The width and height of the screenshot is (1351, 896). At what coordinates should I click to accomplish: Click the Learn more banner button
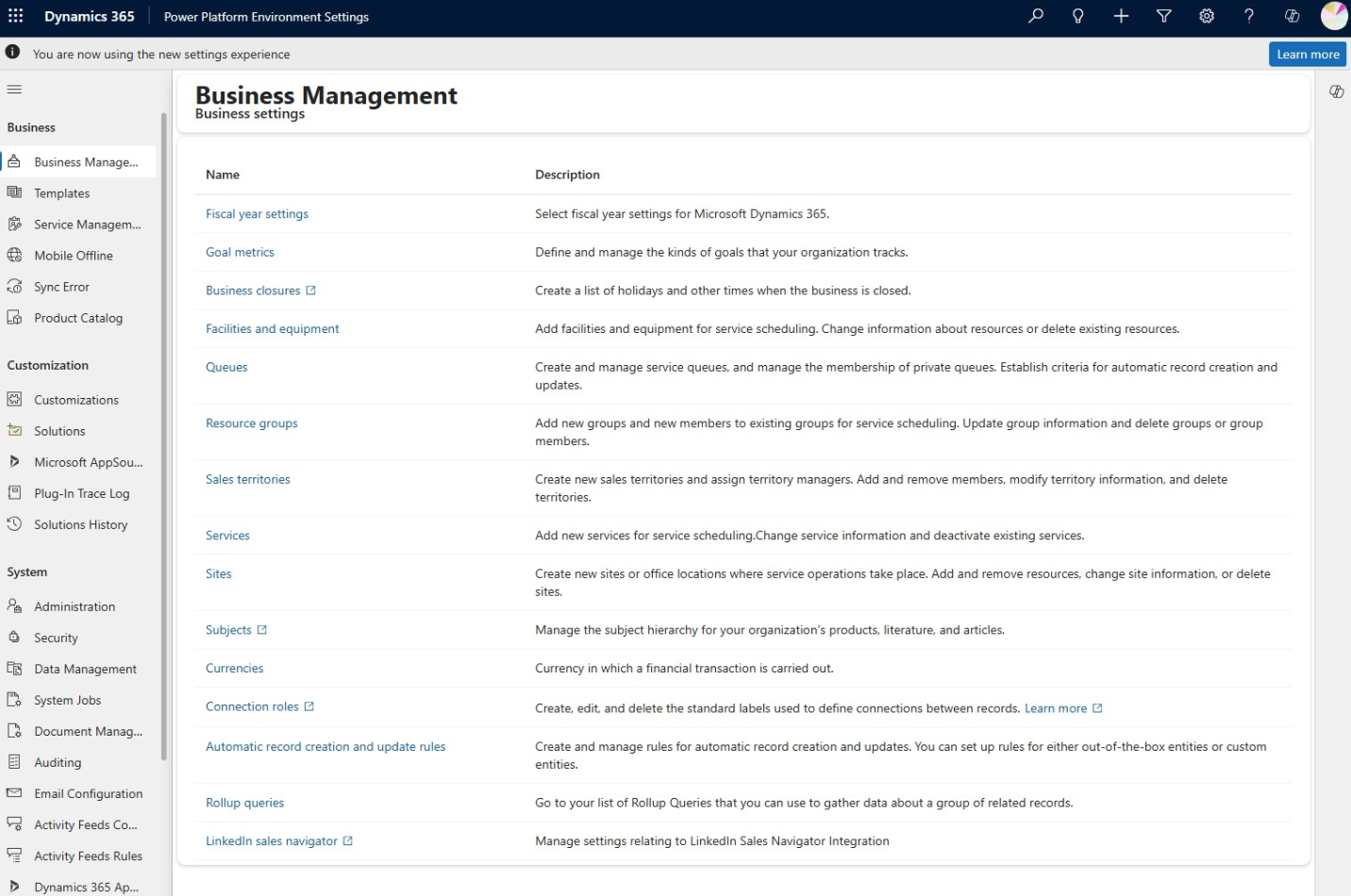[x=1308, y=54]
